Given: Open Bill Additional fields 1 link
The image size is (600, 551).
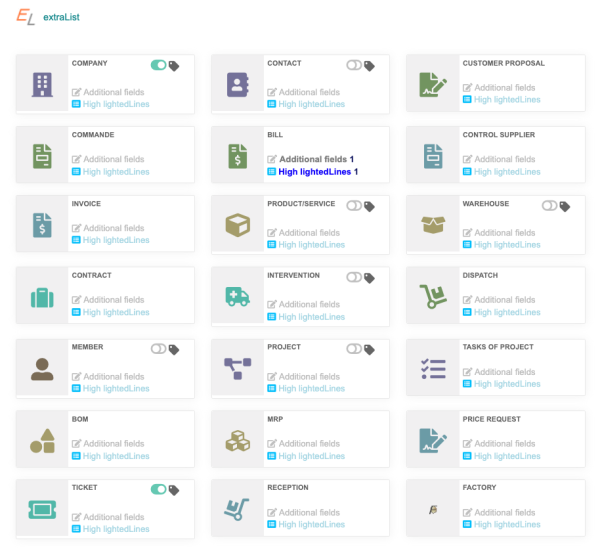Looking at the screenshot, I should [316, 159].
